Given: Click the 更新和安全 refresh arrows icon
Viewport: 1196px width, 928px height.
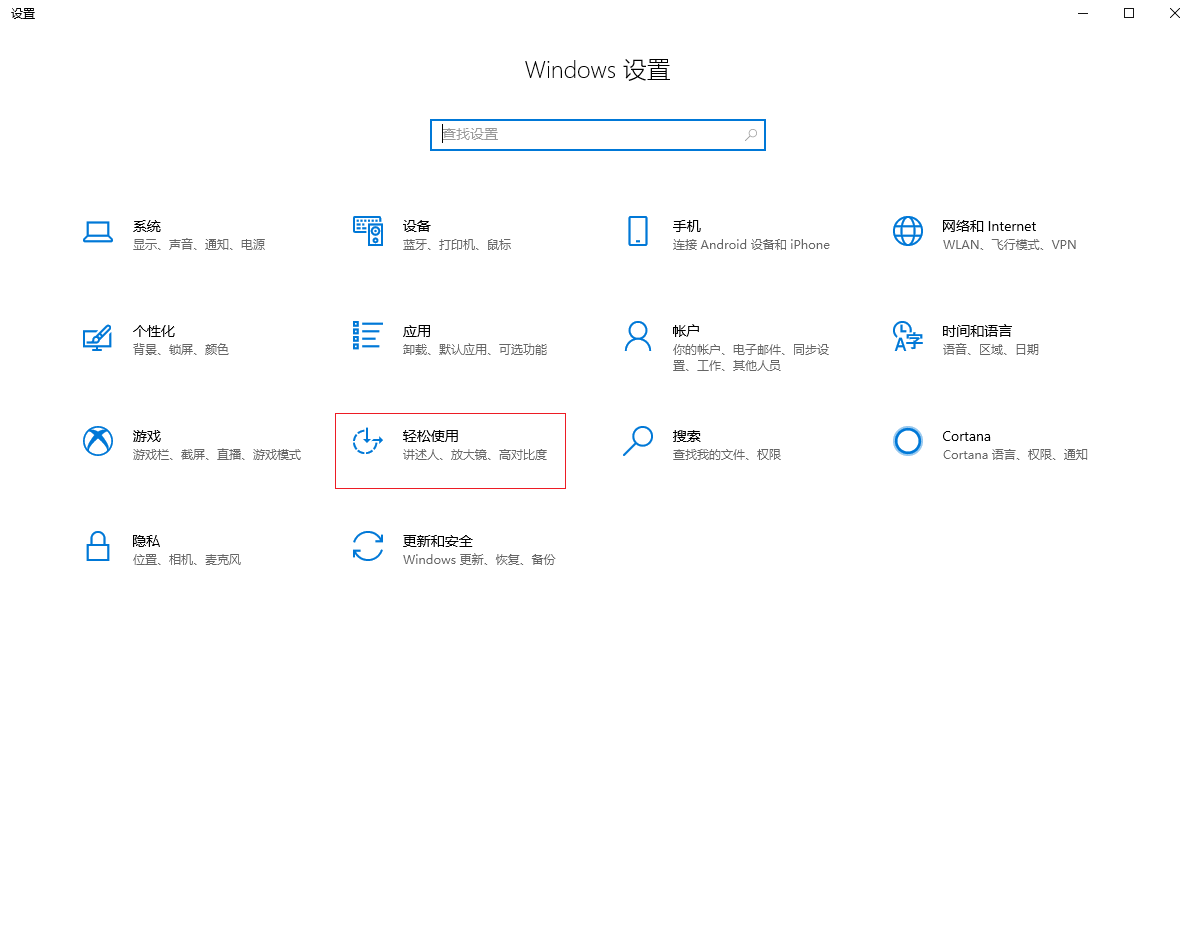Looking at the screenshot, I should 368,546.
